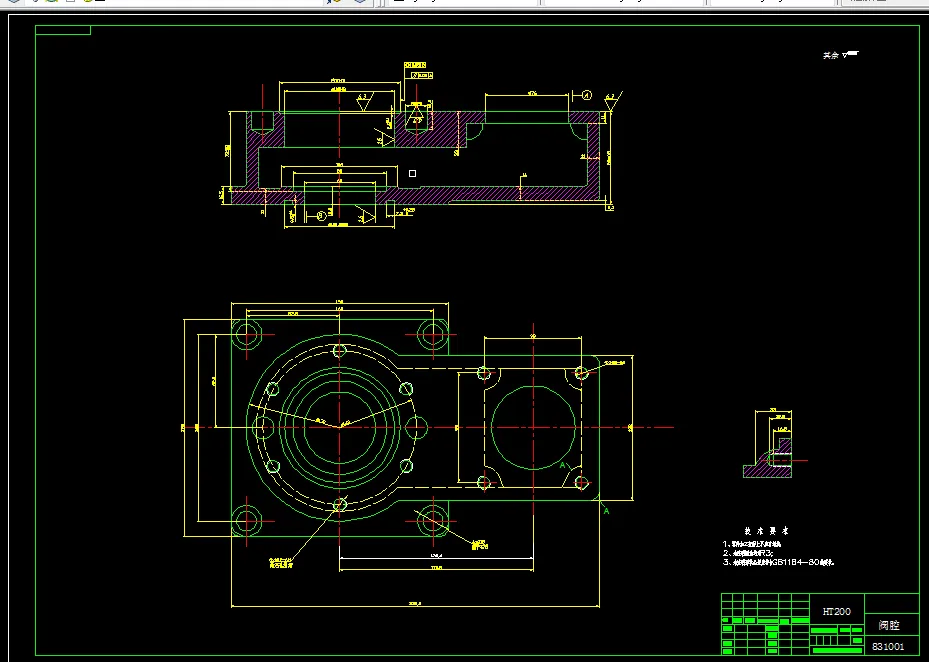Select the HT200 material text in title block
This screenshot has height=662, width=929.
point(837,612)
